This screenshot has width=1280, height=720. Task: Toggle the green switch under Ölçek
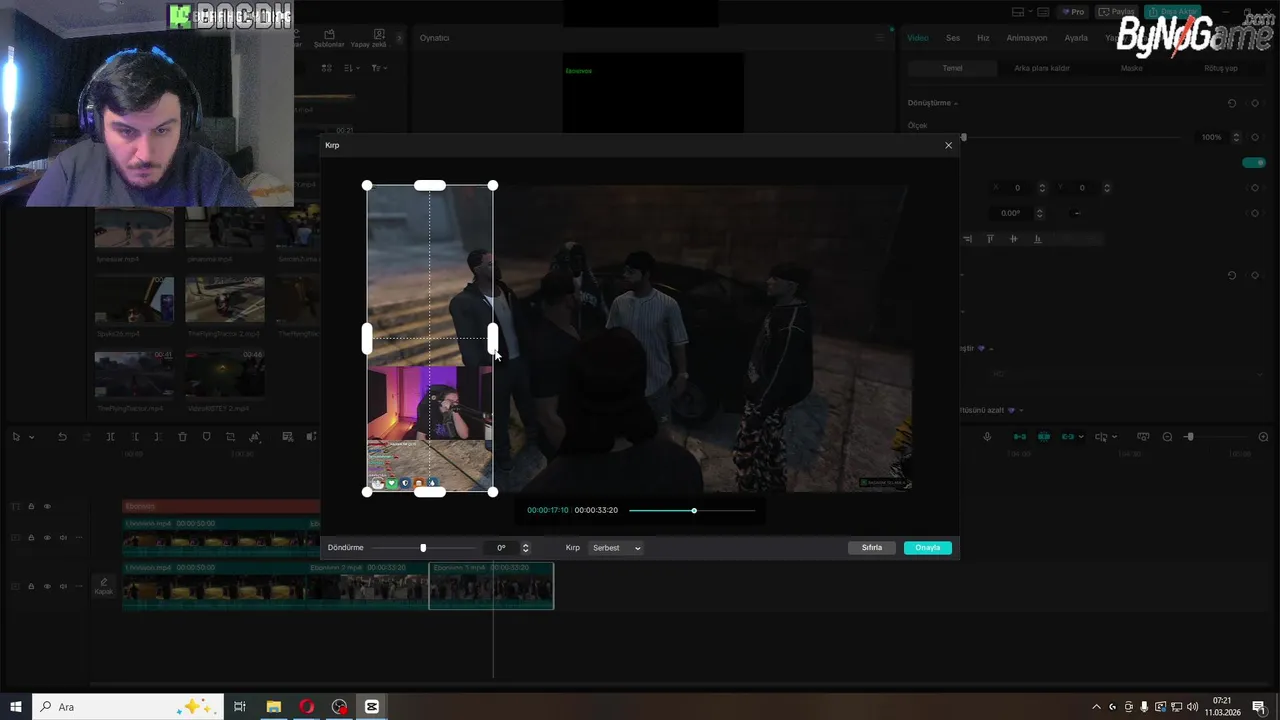[1253, 162]
